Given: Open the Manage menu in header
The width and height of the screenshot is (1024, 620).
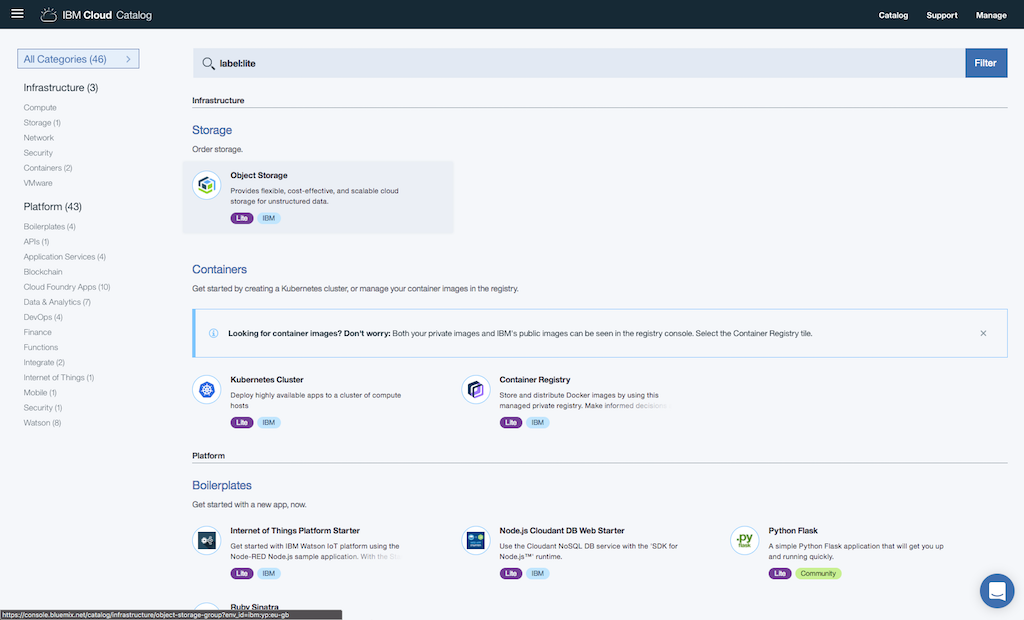Looking at the screenshot, I should (991, 15).
